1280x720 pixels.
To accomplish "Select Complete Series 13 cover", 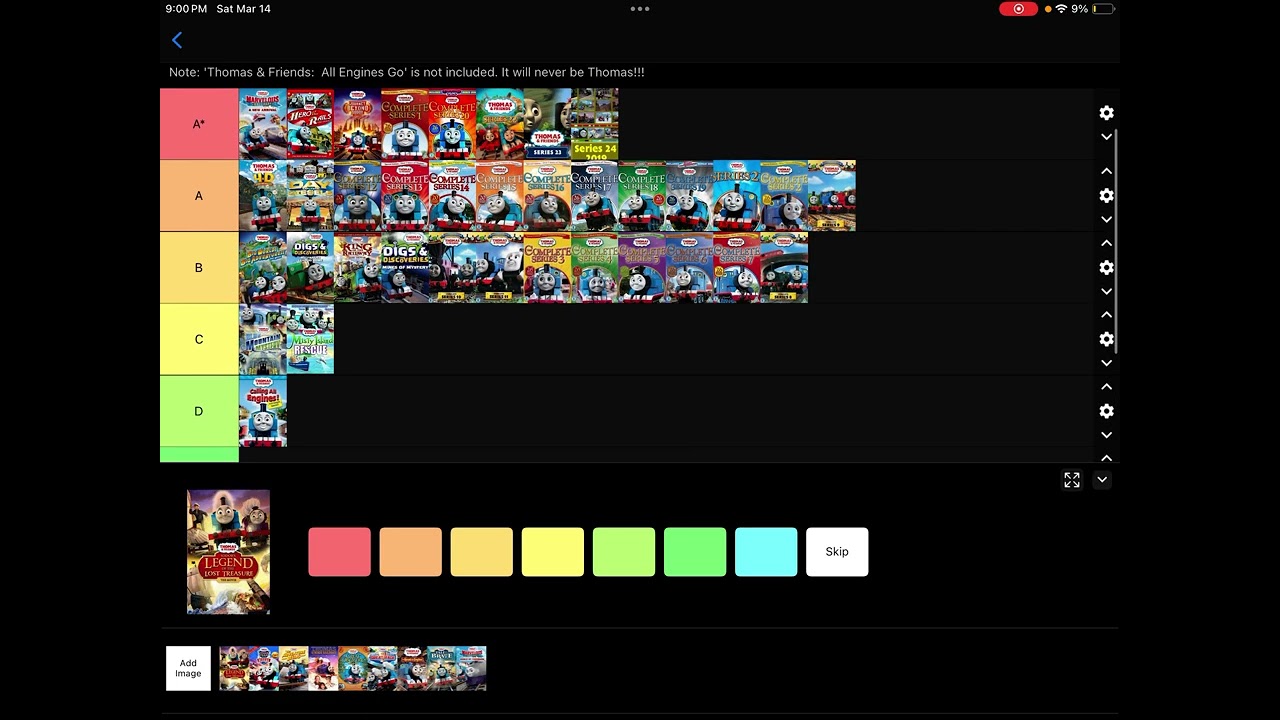I will coord(405,196).
